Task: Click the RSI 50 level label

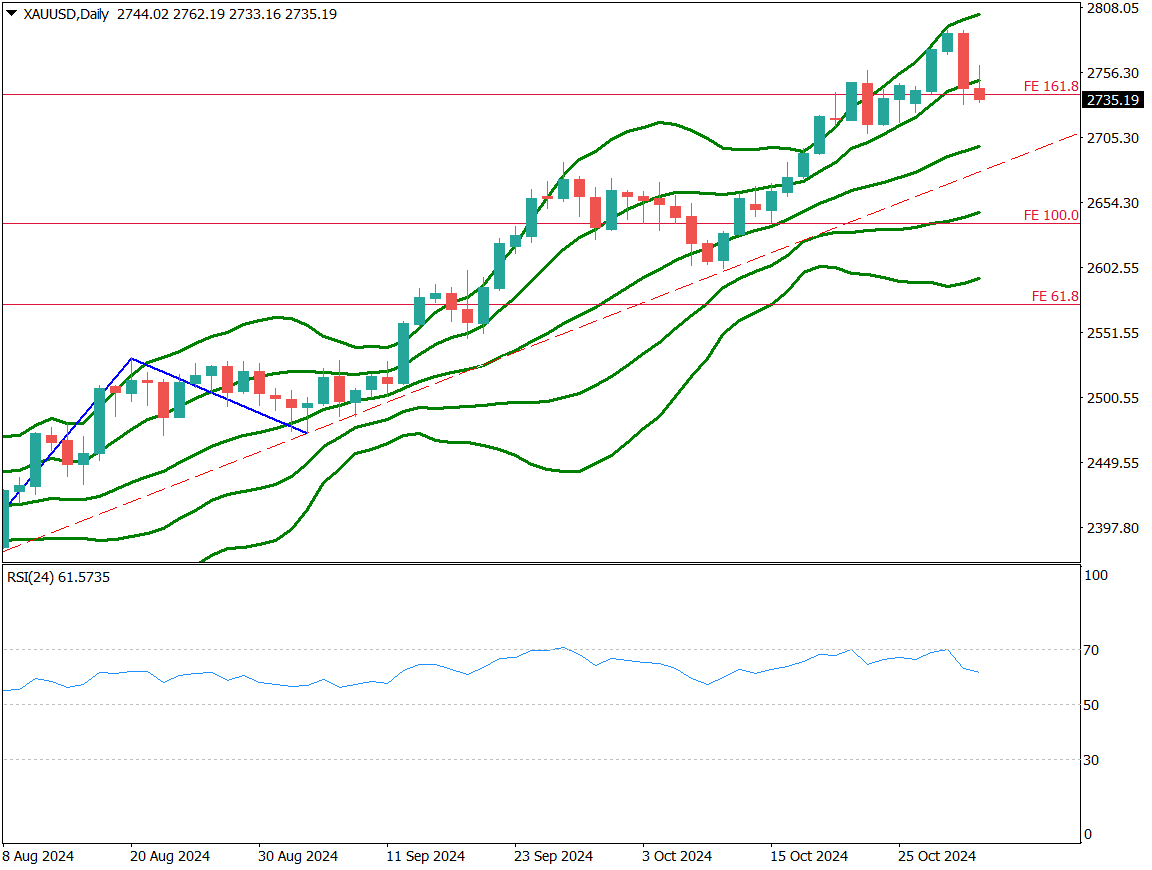Action: [1092, 705]
